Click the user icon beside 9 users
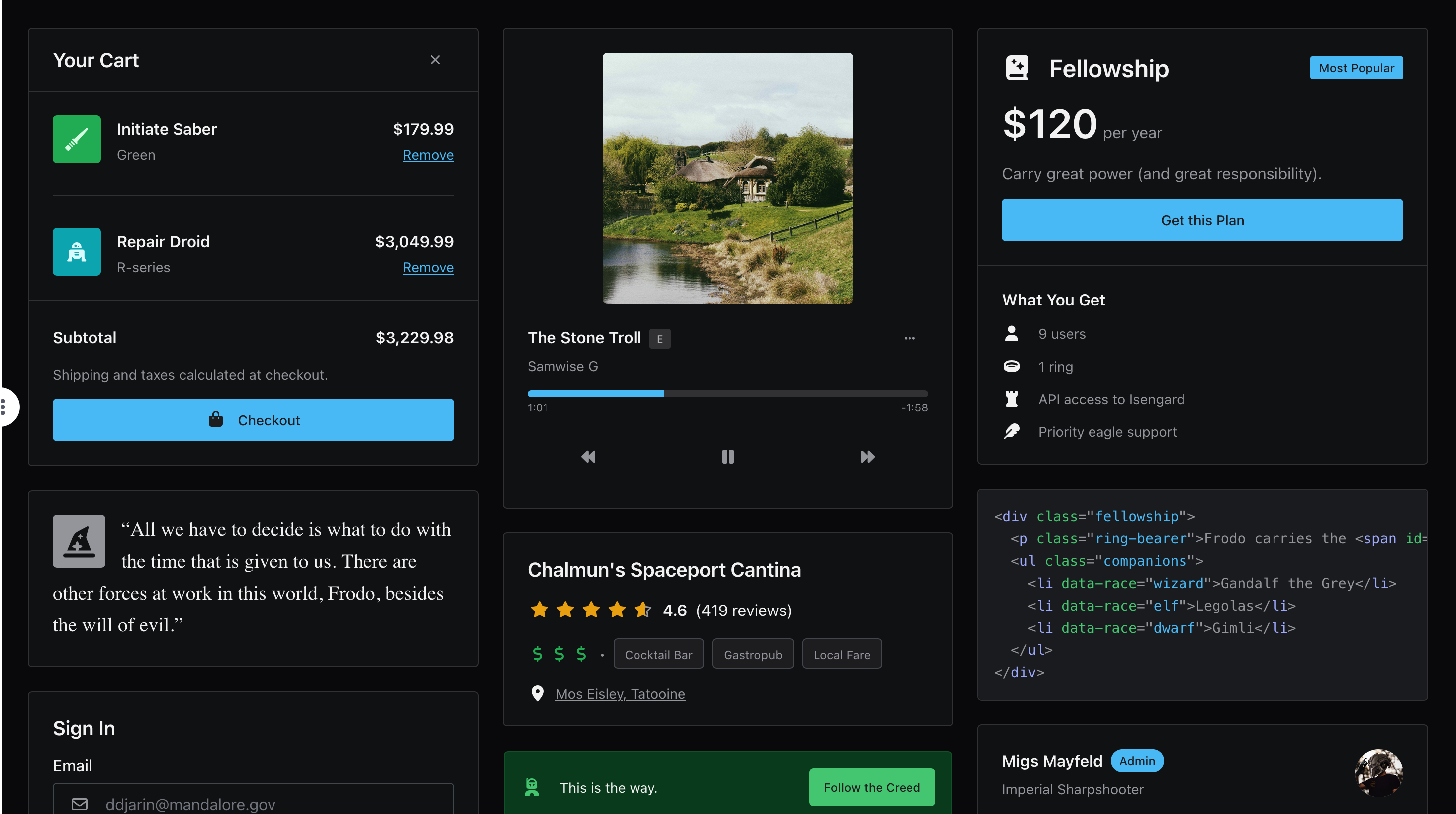This screenshot has width=1456, height=814. click(x=1012, y=334)
